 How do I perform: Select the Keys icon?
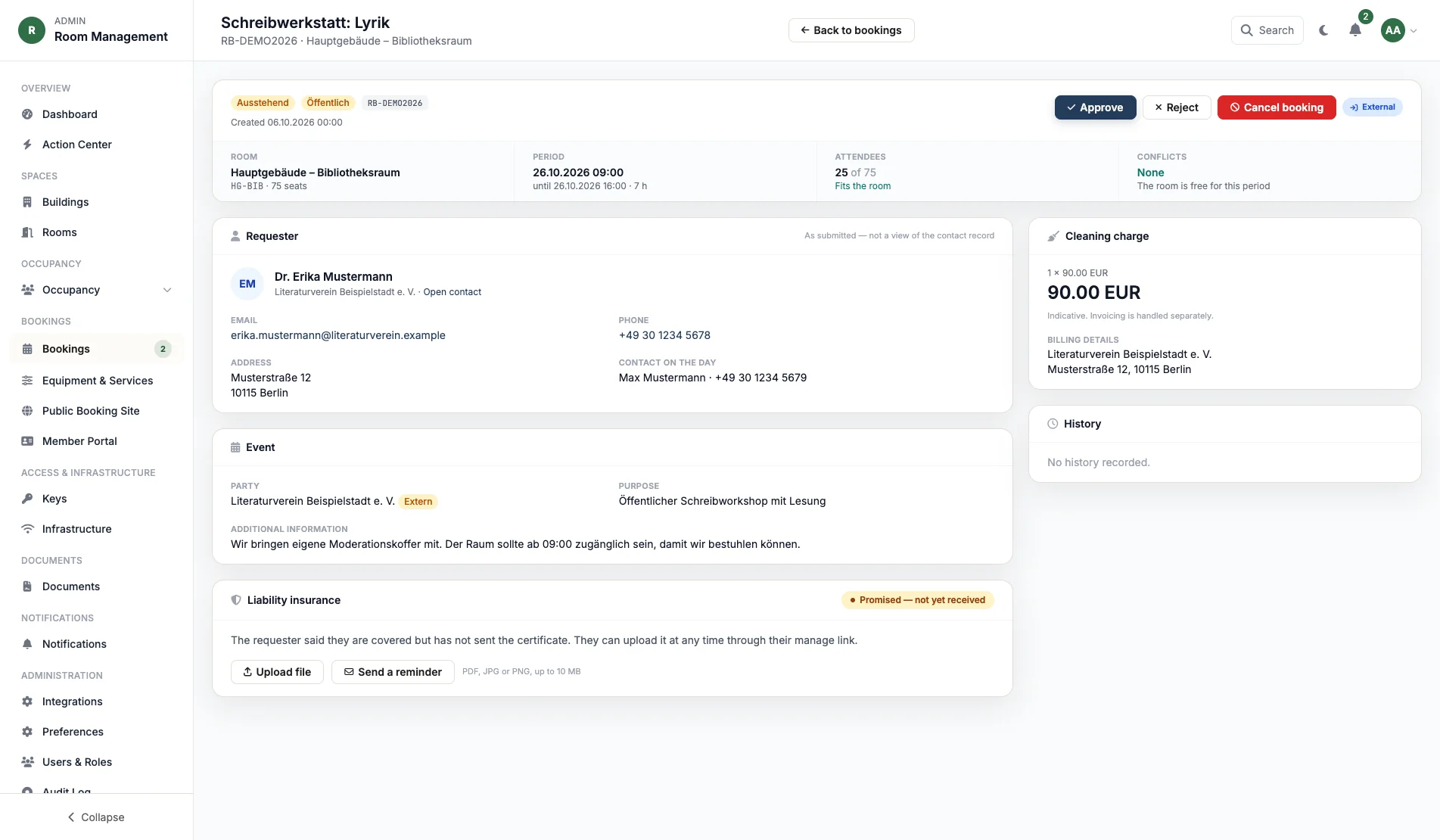pos(27,499)
